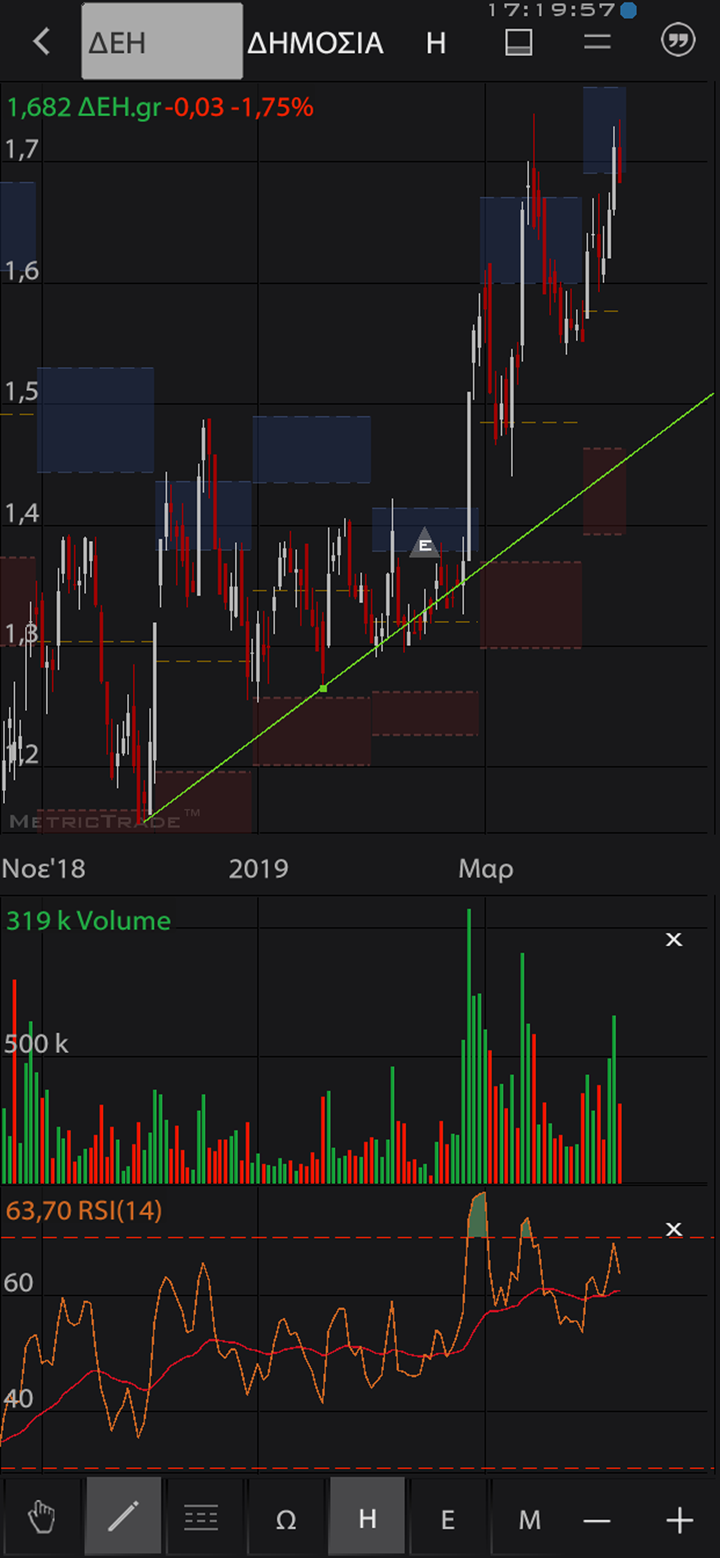720x1558 pixels.
Task: Close the Volume indicator panel
Action: coord(674,939)
